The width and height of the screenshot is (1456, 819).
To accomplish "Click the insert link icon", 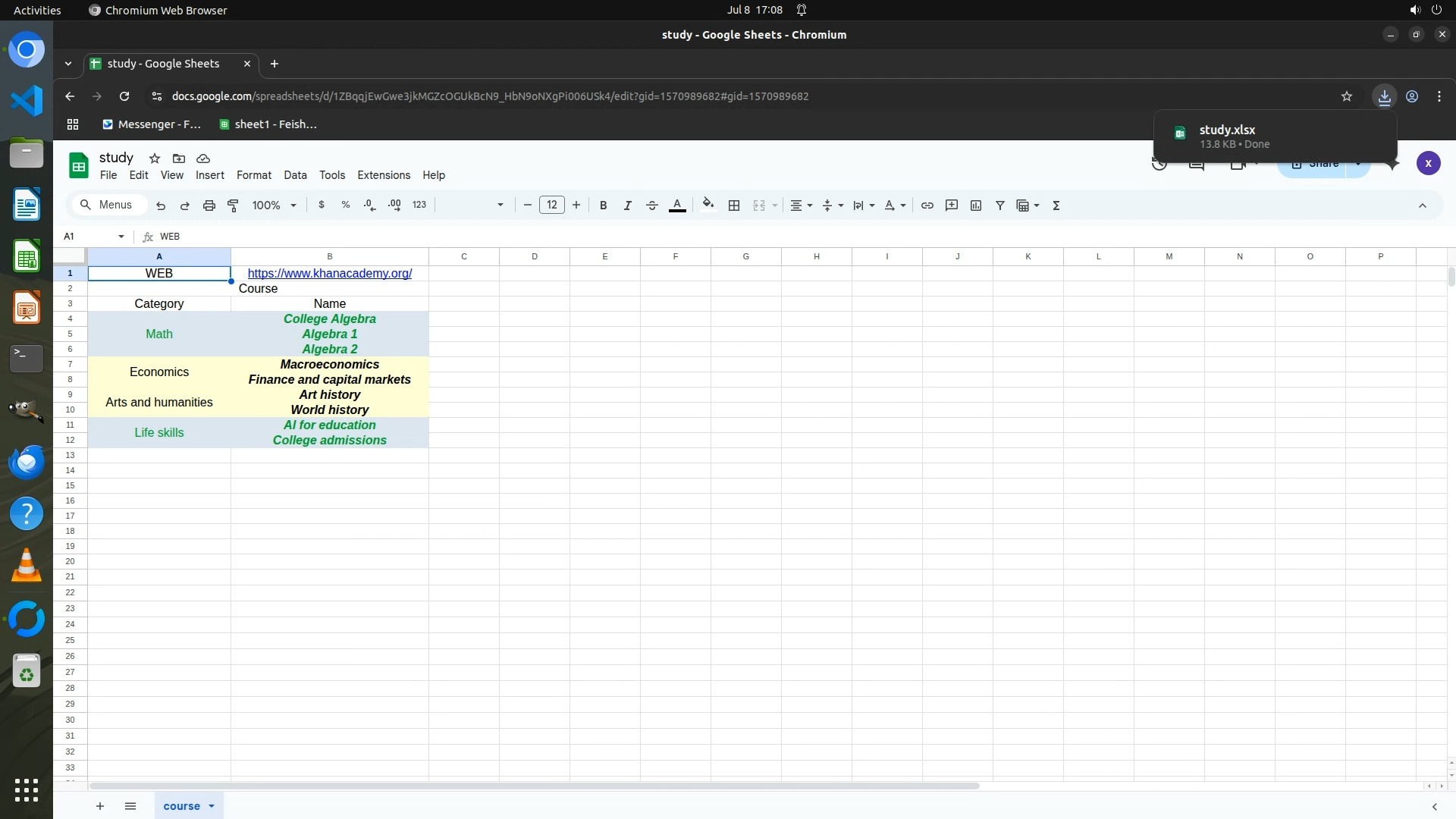I will pos(927,206).
